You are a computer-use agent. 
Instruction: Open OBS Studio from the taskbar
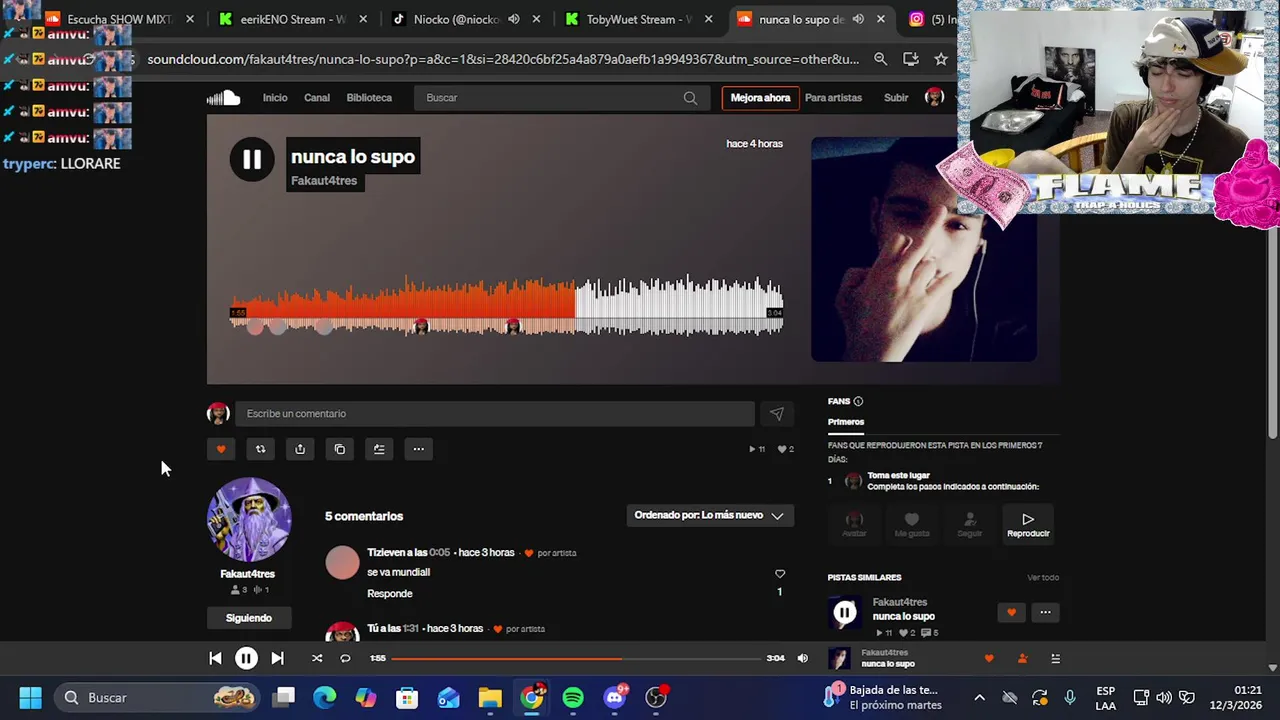point(656,697)
